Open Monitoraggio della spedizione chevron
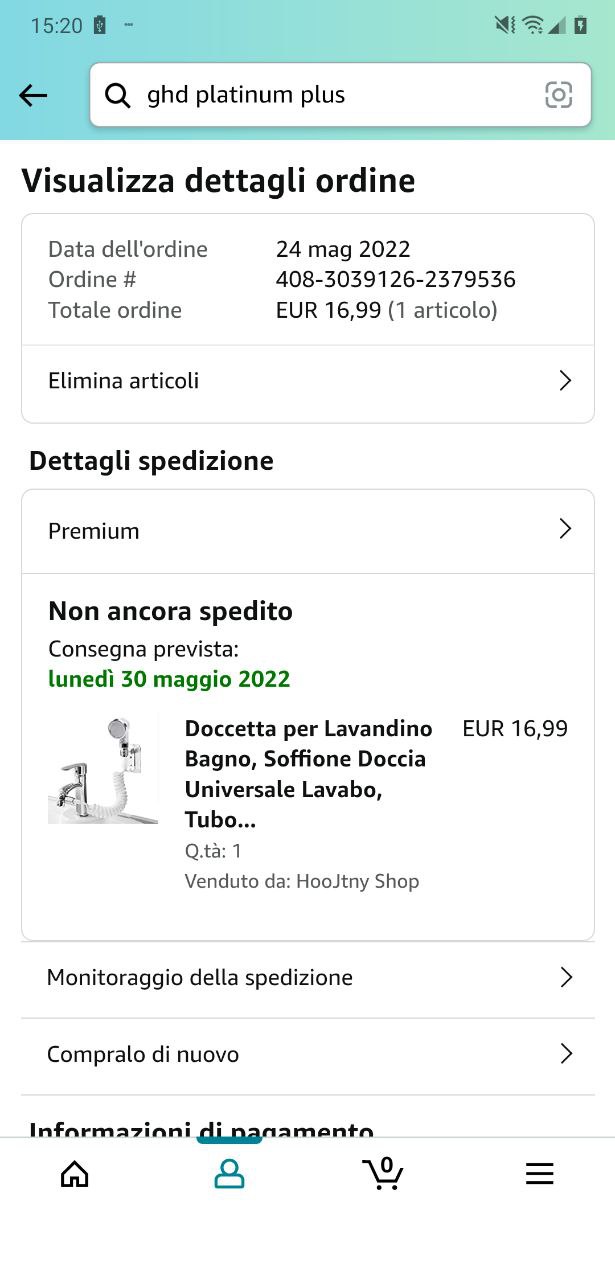615x1280 pixels. pyautogui.click(x=566, y=977)
